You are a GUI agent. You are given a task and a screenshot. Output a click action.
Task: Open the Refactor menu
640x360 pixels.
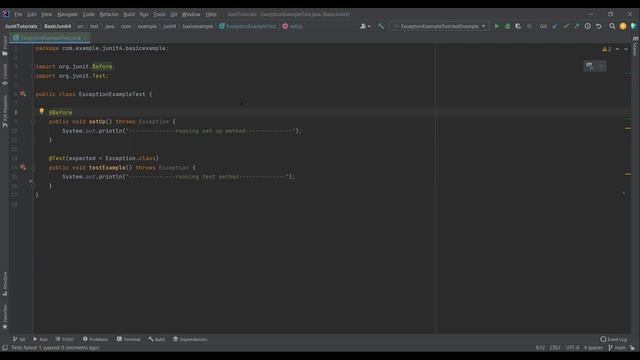[109, 14]
